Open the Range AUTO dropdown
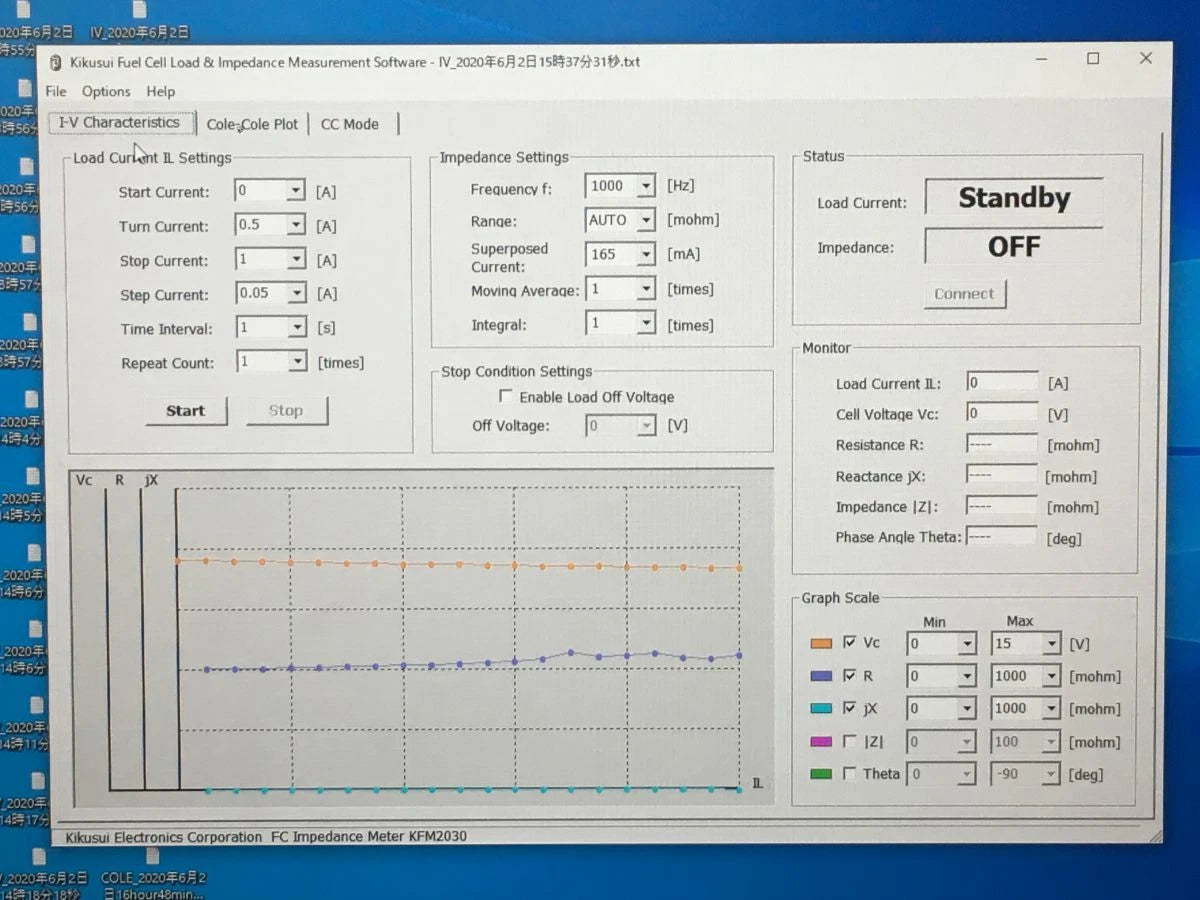 tap(645, 220)
